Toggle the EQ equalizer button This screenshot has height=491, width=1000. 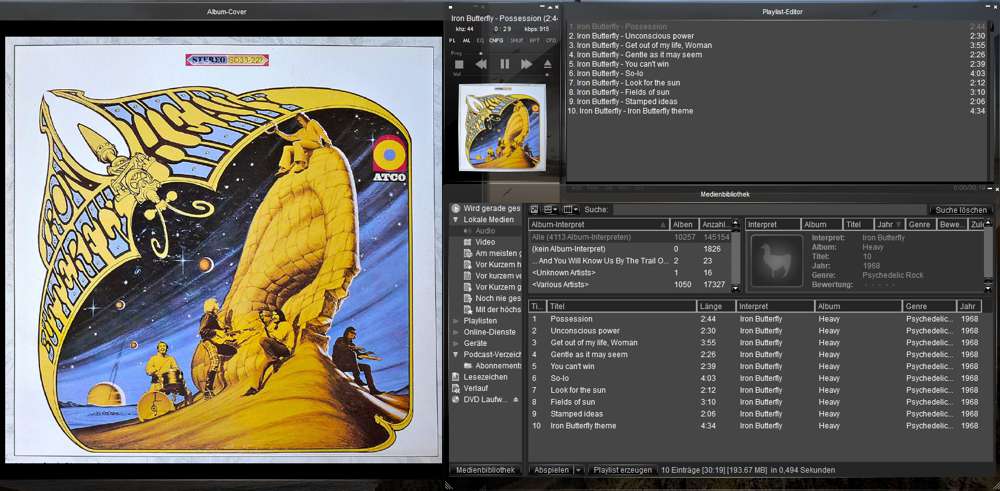[x=481, y=41]
